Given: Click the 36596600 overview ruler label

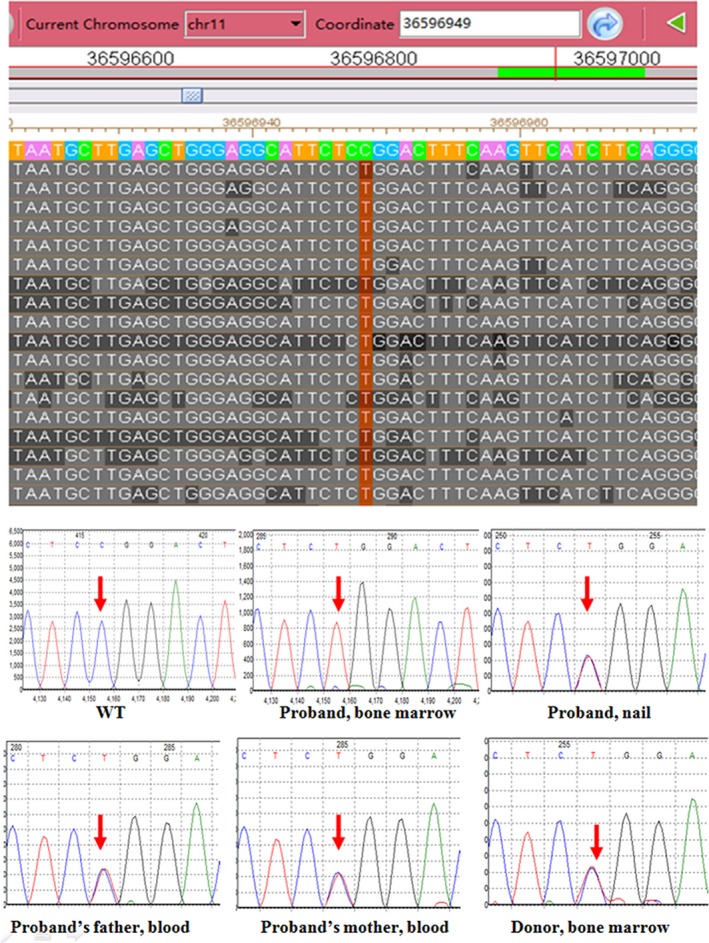Looking at the screenshot, I should (x=130, y=58).
